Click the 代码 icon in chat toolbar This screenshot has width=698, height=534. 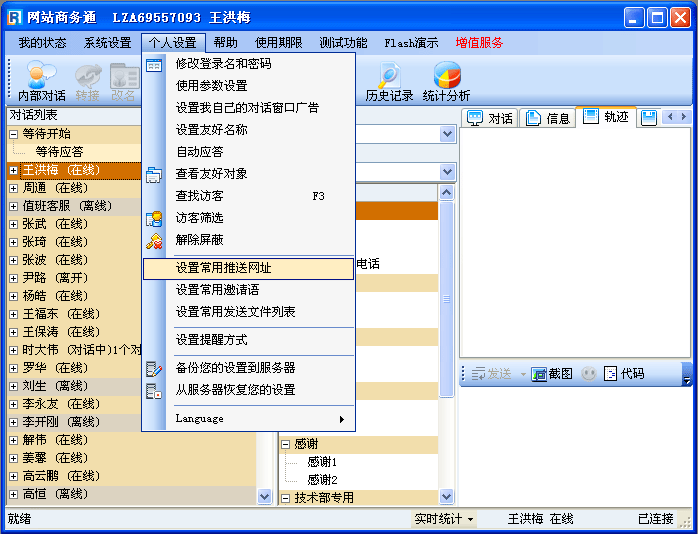click(x=623, y=374)
